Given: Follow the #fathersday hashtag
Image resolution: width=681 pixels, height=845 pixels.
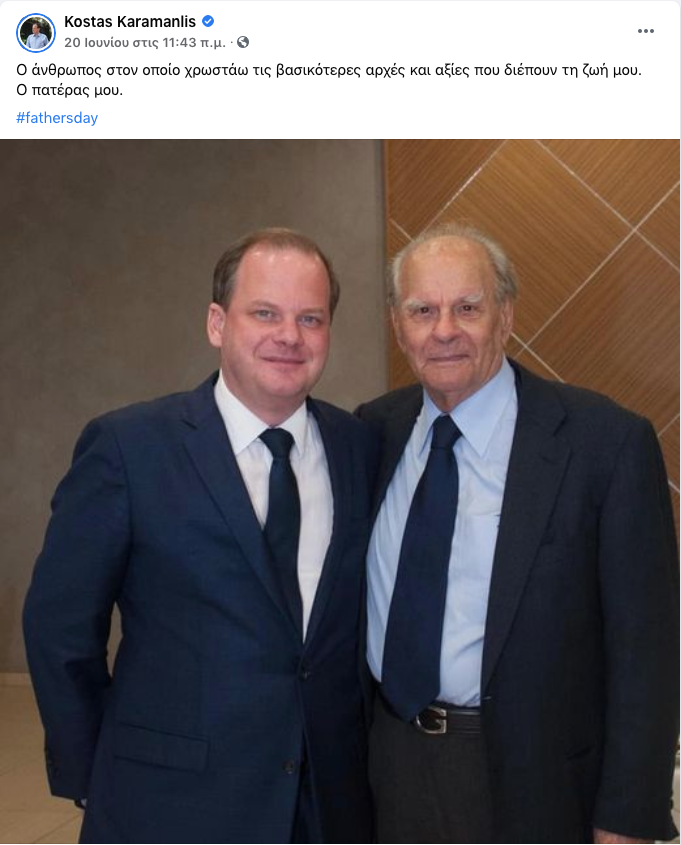Looking at the screenshot, I should (x=57, y=117).
